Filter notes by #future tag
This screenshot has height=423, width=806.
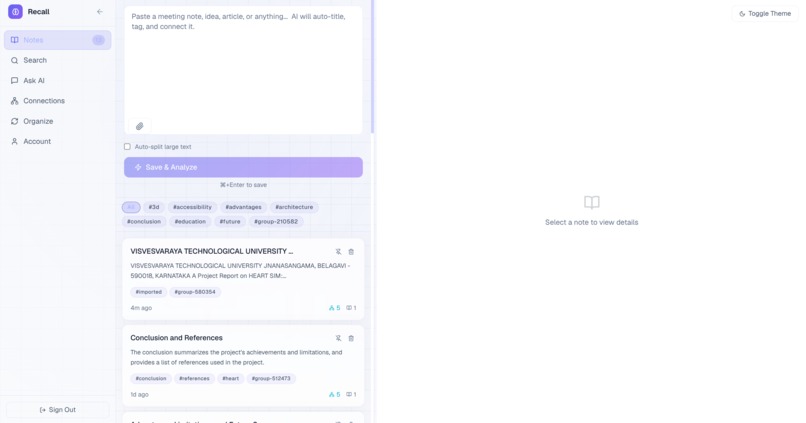(230, 222)
